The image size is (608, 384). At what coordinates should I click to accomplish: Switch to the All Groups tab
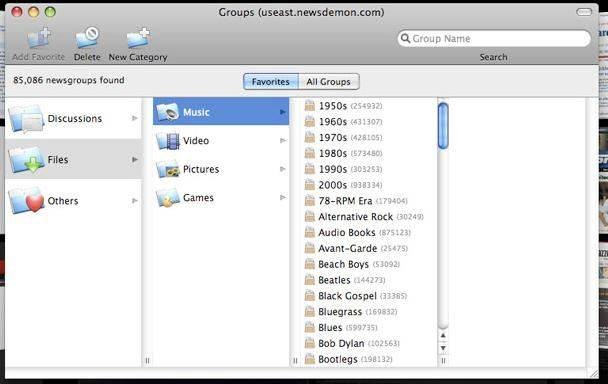tap(329, 82)
